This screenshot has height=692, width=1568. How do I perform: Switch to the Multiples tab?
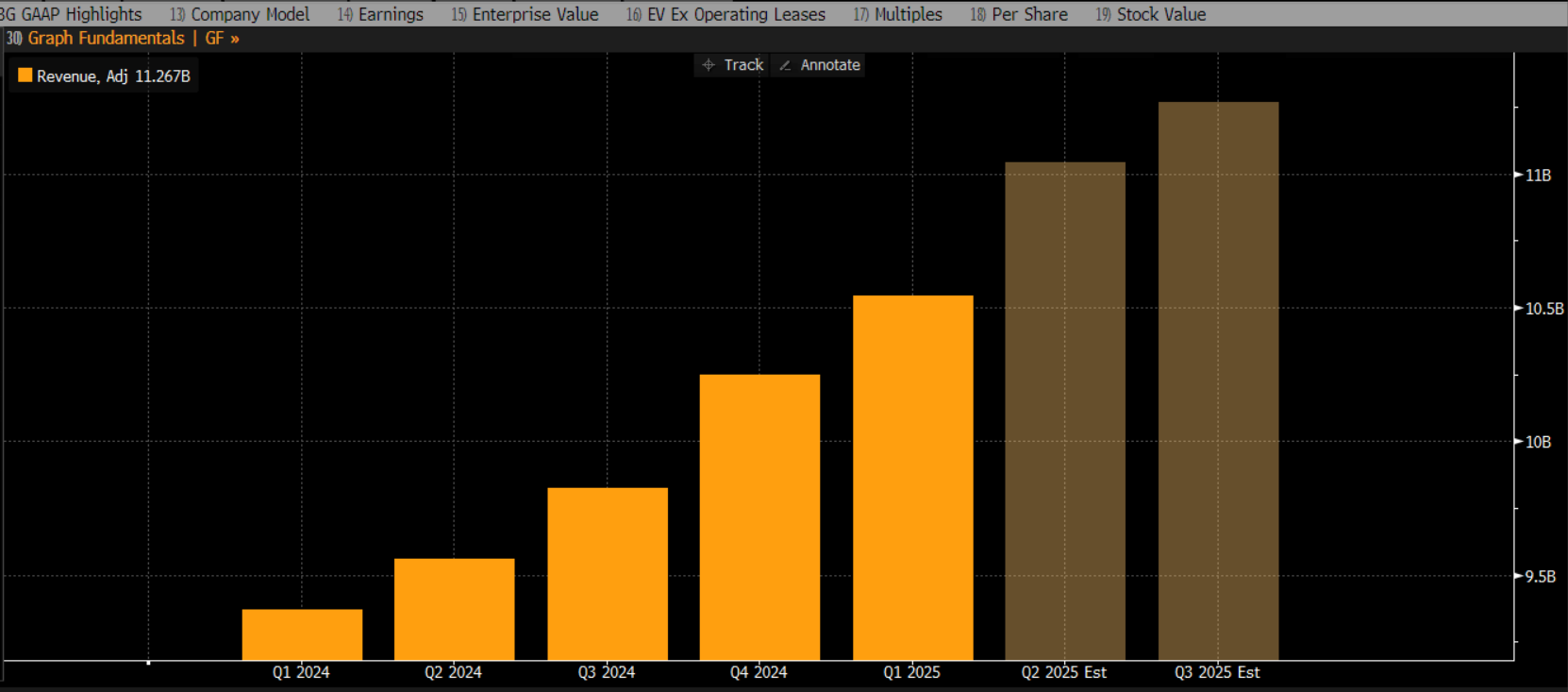click(897, 14)
